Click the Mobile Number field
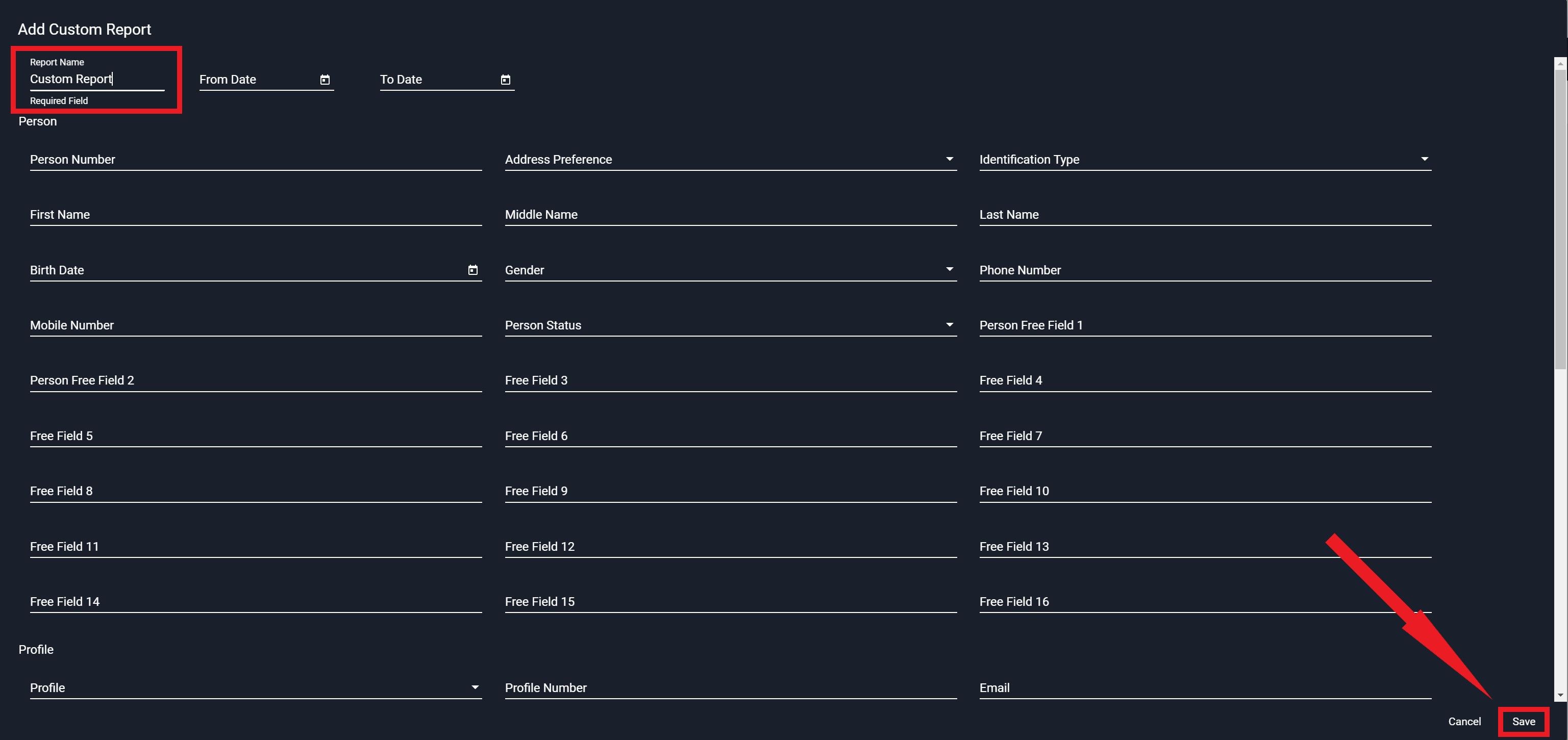Image resolution: width=1568 pixels, height=740 pixels. (256, 325)
